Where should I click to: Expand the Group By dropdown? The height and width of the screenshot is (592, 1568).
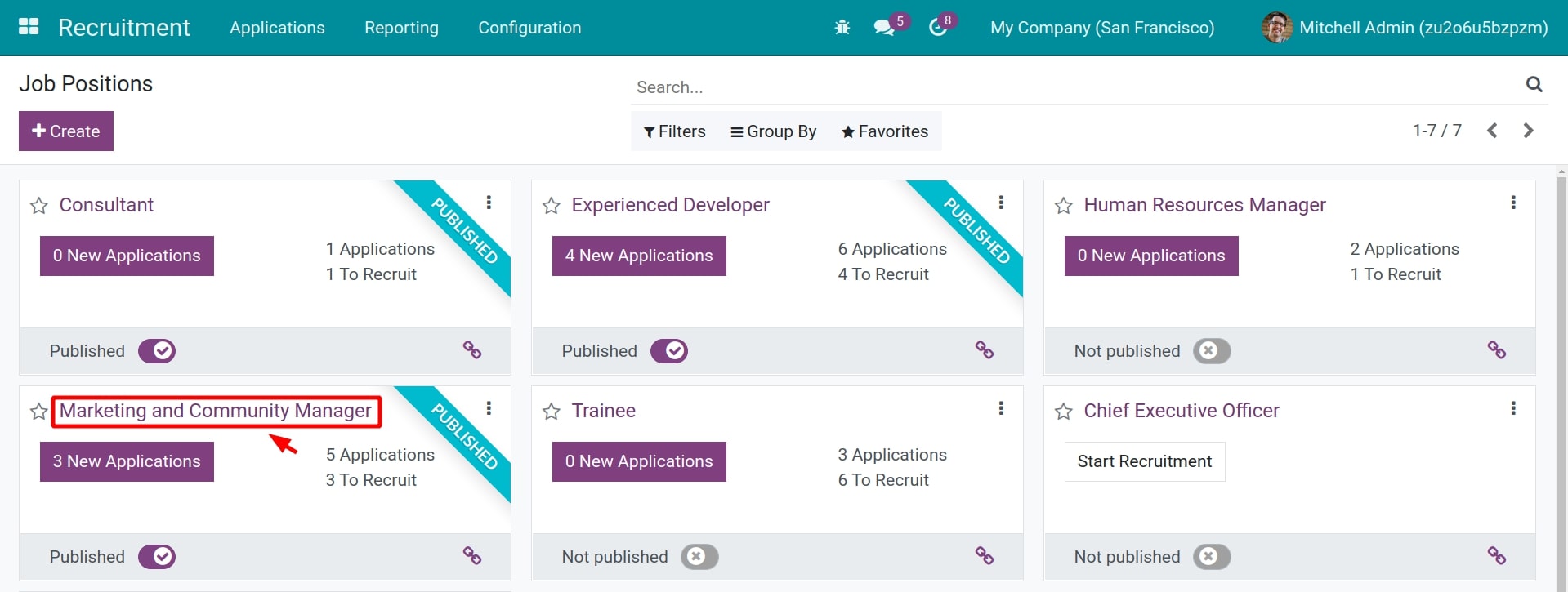[x=773, y=131]
